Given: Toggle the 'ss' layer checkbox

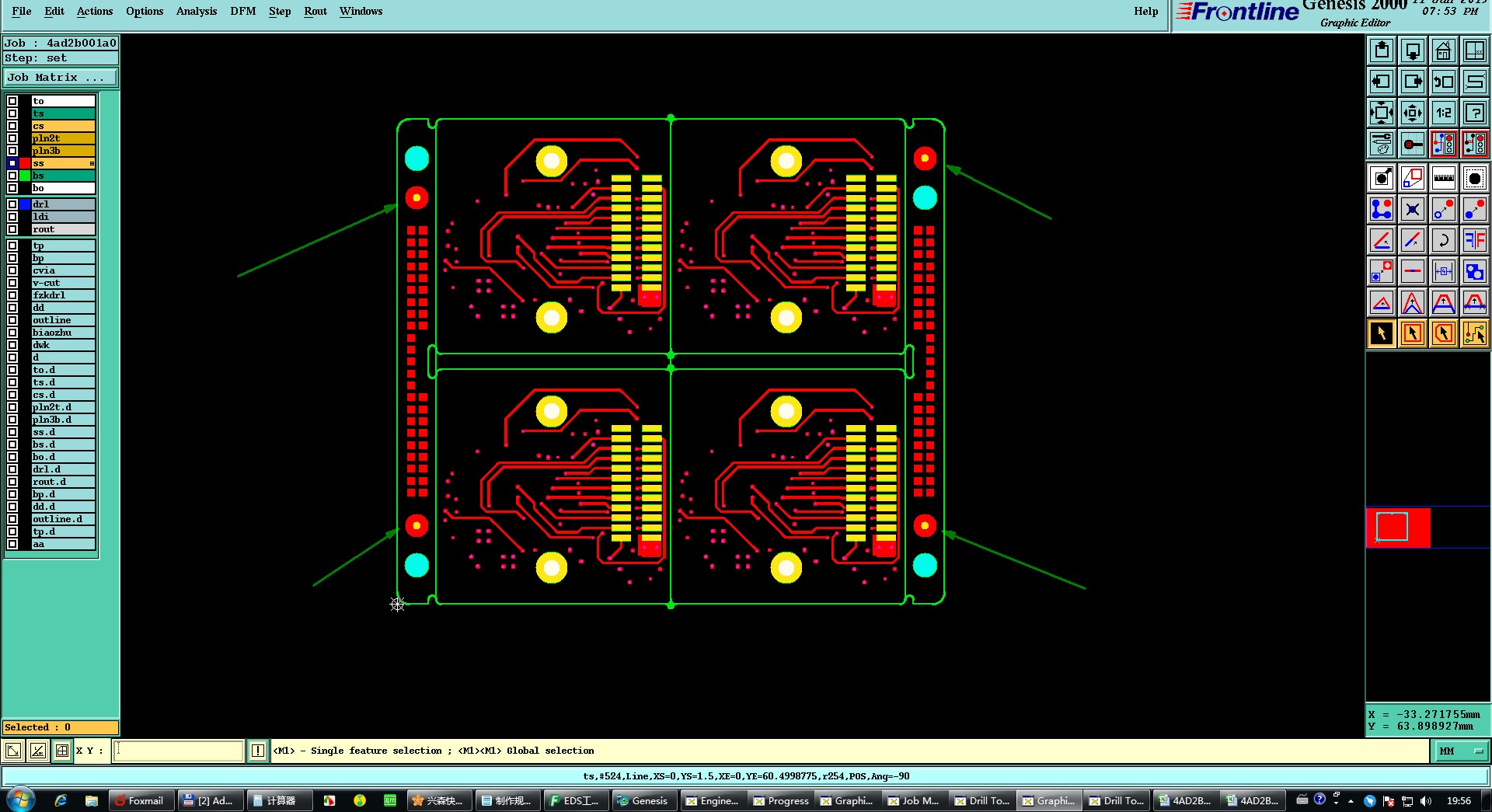Looking at the screenshot, I should point(12,163).
